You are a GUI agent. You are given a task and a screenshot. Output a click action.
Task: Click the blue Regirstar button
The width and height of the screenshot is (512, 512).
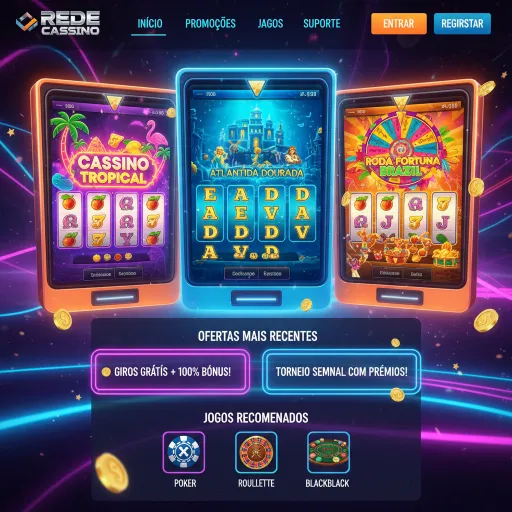(462, 24)
